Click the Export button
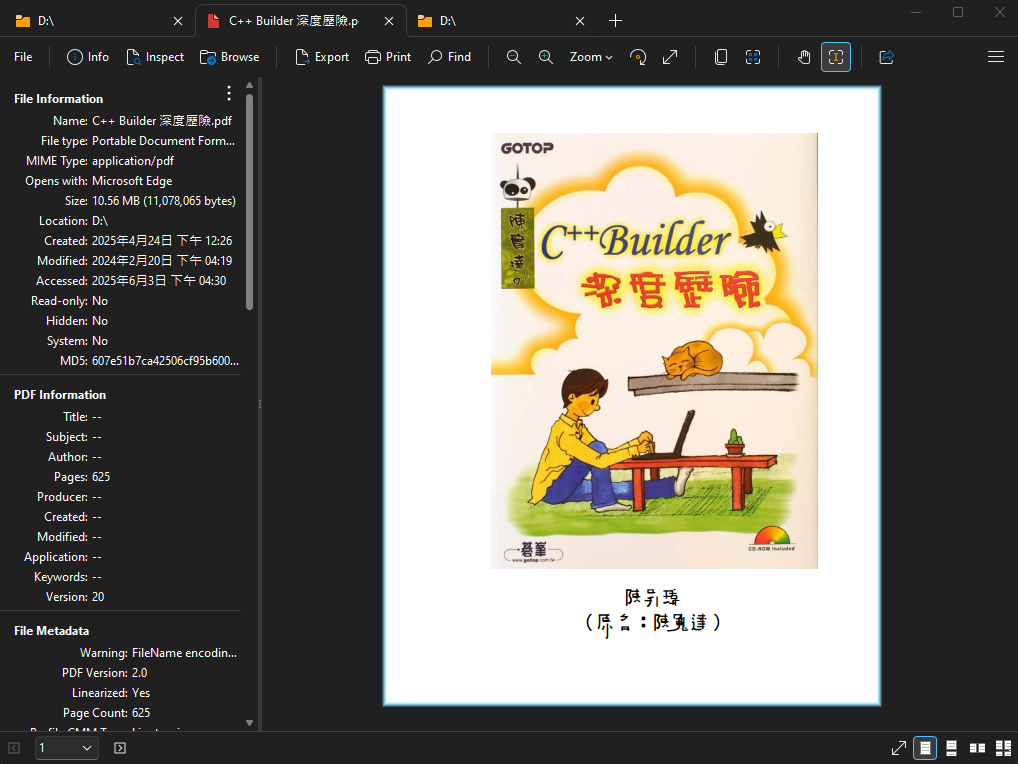The width and height of the screenshot is (1018, 764). click(x=322, y=57)
